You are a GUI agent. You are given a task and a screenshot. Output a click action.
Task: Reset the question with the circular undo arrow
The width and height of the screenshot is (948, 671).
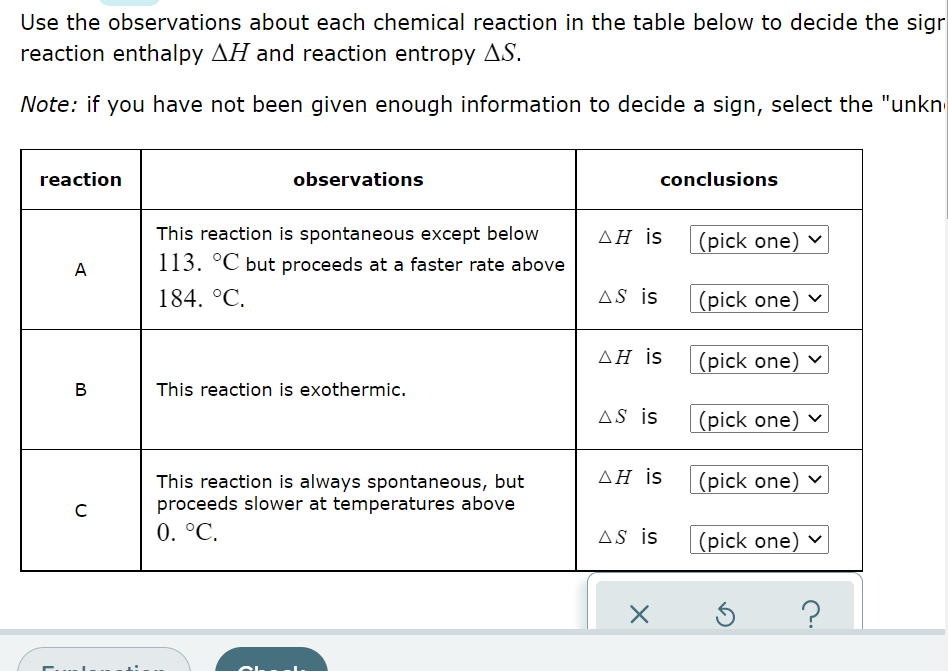[725, 615]
